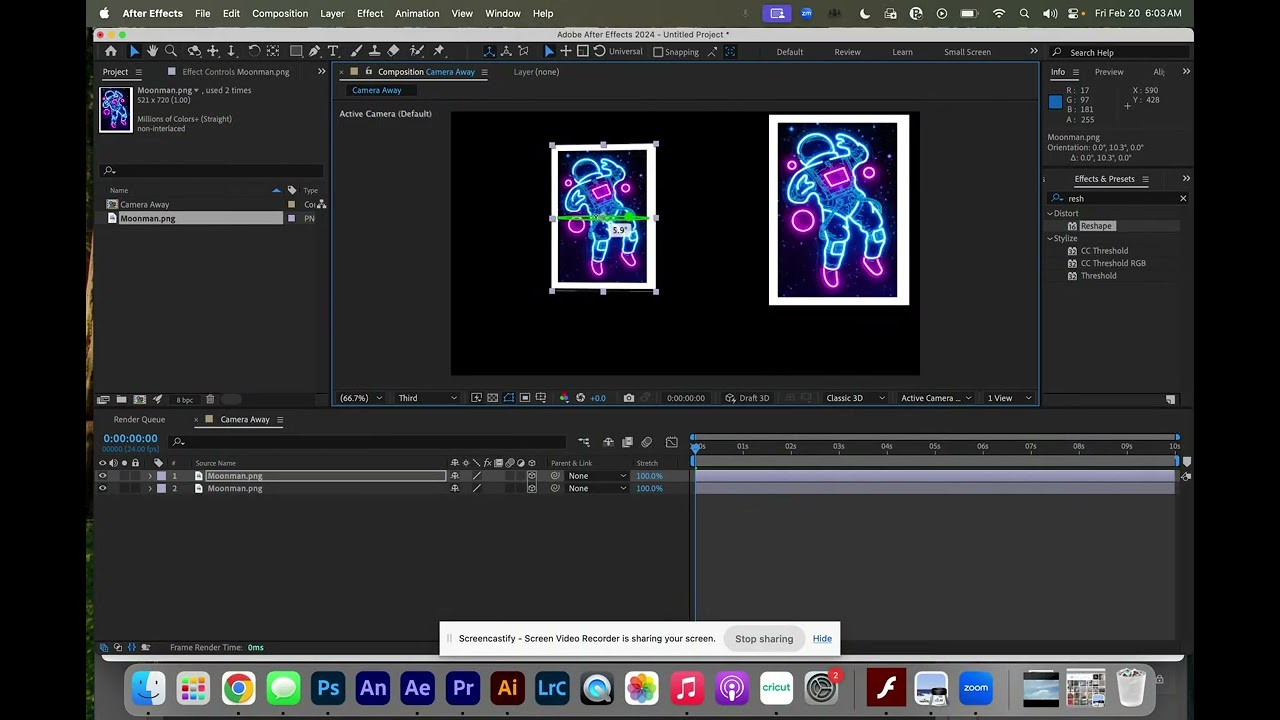Open the 1 View layout dropdown

(x=1009, y=398)
